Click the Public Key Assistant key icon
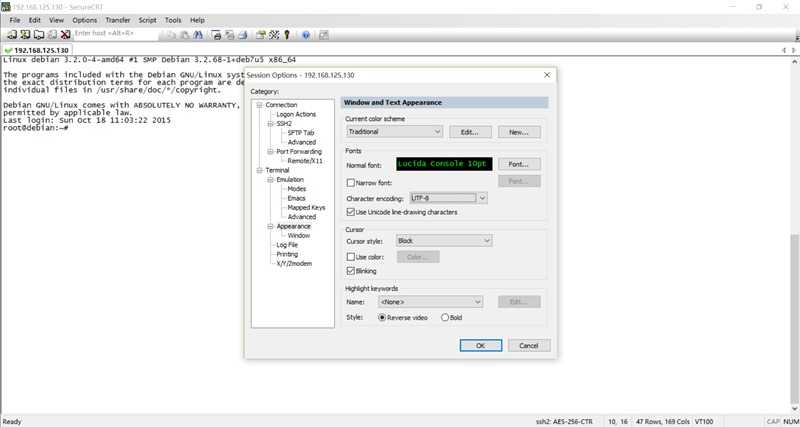Image resolution: width=800 pixels, height=427 pixels. click(287, 35)
